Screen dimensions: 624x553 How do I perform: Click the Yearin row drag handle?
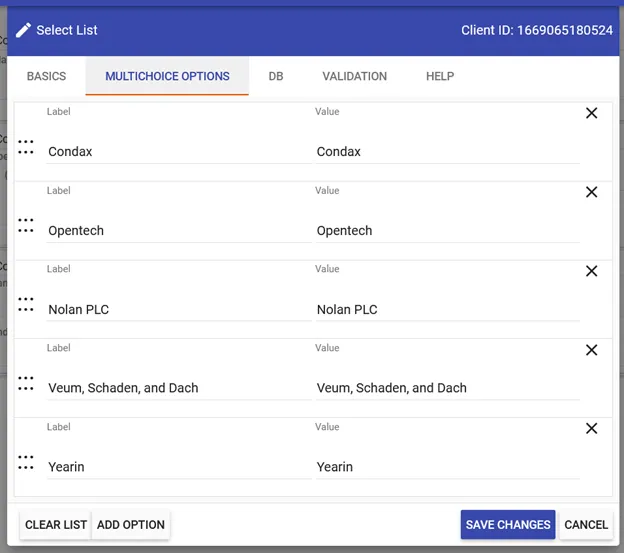point(26,461)
